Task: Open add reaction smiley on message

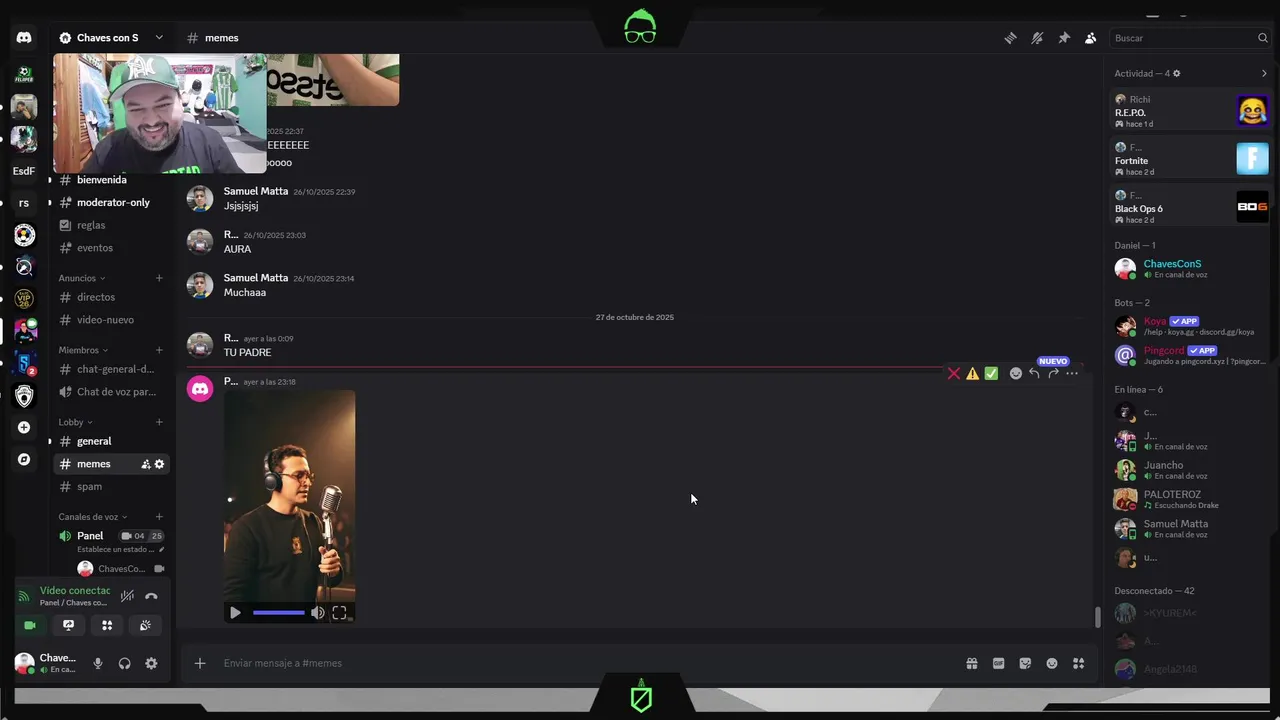Action: click(x=1016, y=373)
